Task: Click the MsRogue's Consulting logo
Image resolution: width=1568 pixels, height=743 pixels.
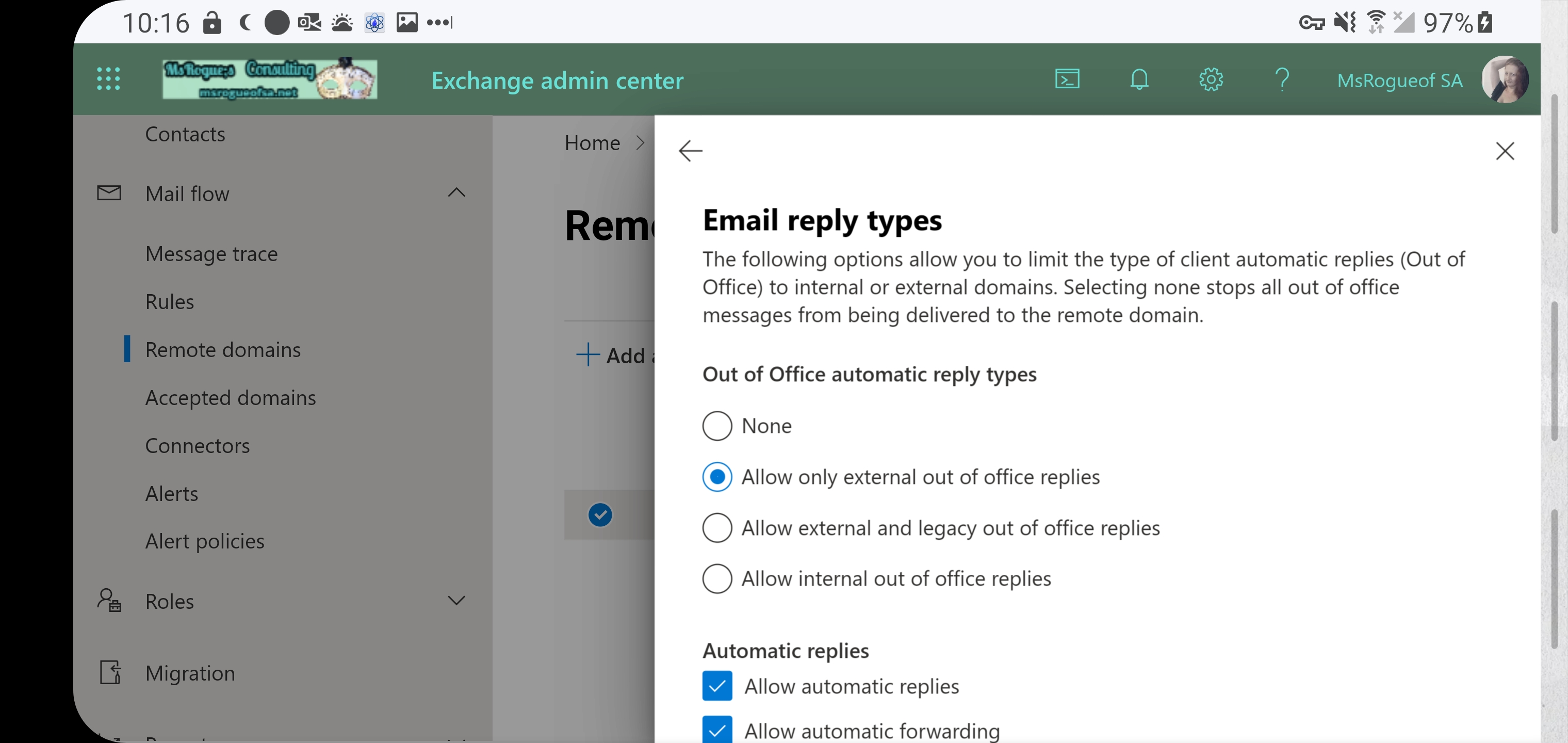Action: tap(270, 79)
